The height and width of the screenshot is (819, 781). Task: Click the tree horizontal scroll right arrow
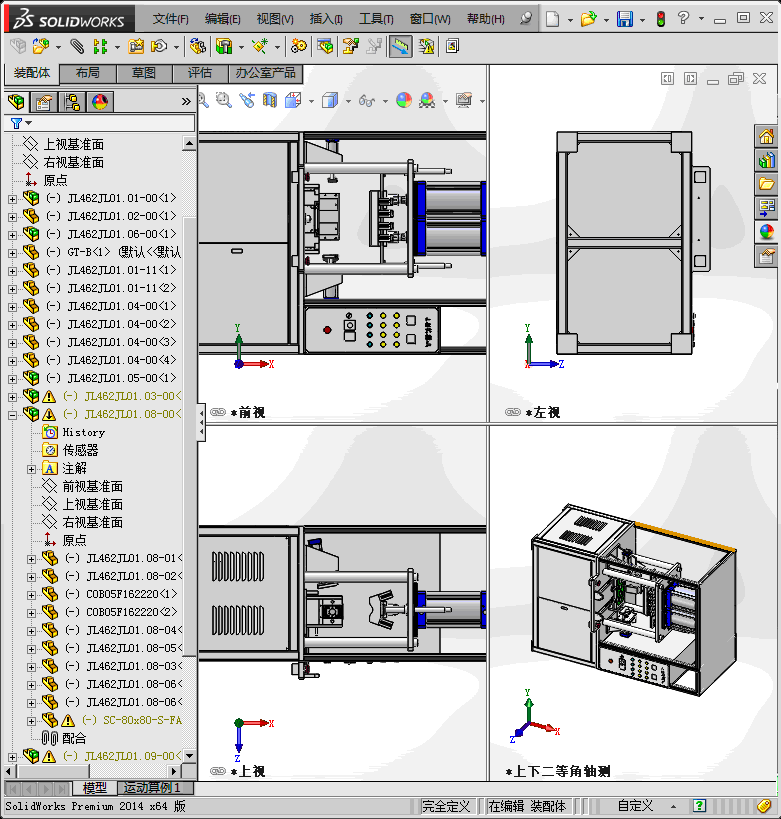(x=175, y=771)
